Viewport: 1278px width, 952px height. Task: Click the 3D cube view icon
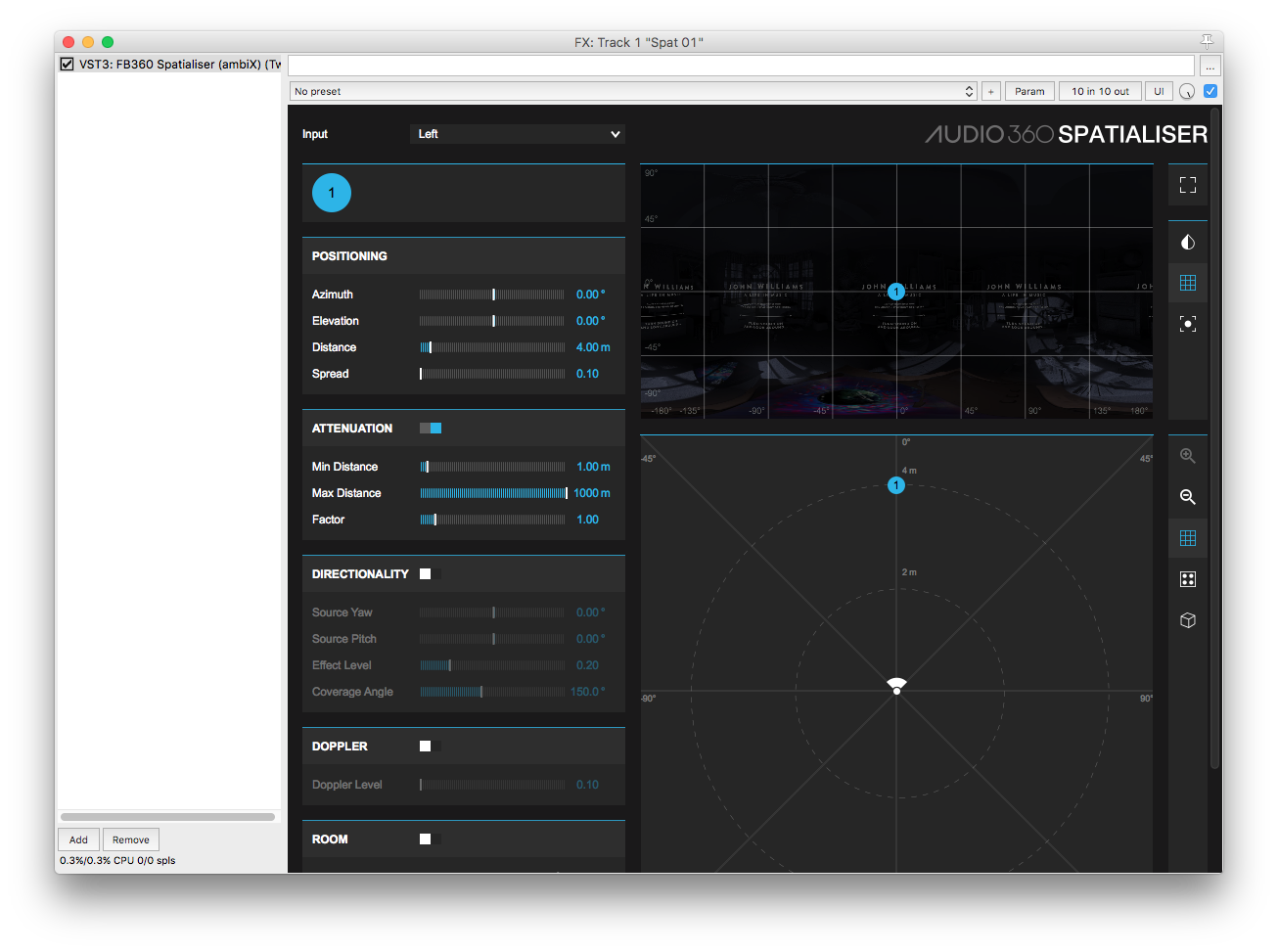pos(1188,620)
